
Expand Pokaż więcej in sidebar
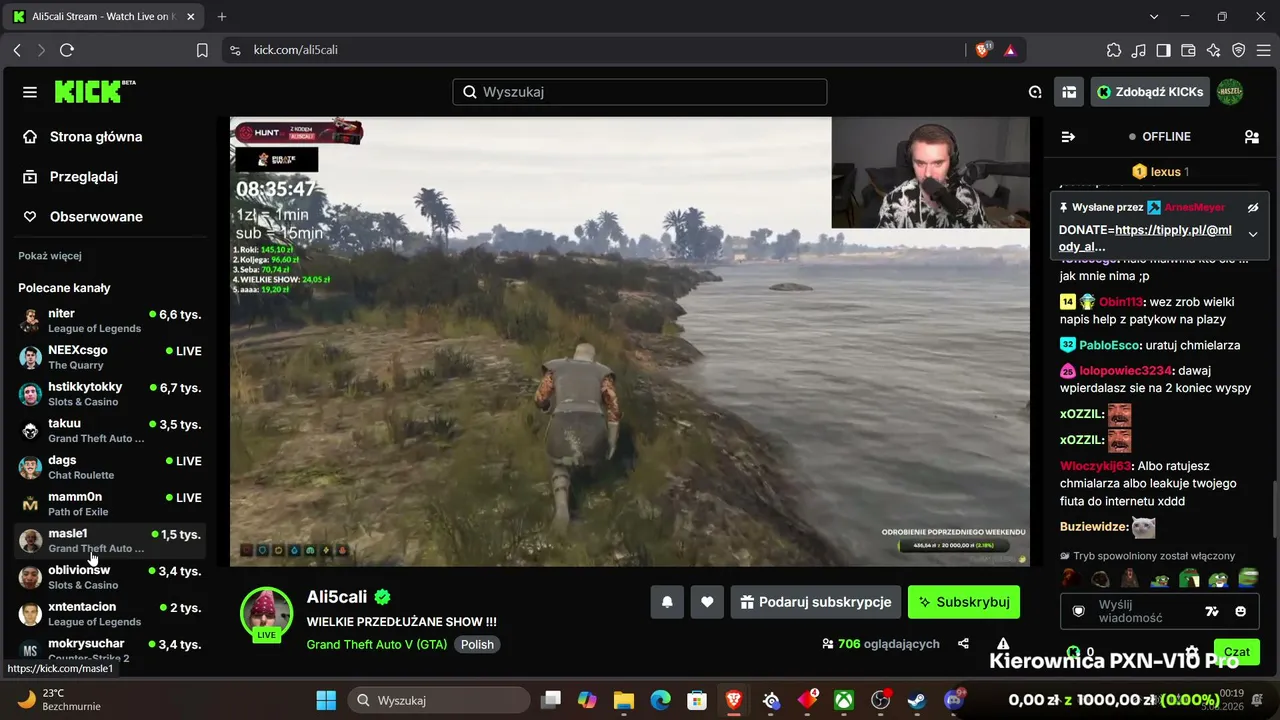(x=50, y=256)
